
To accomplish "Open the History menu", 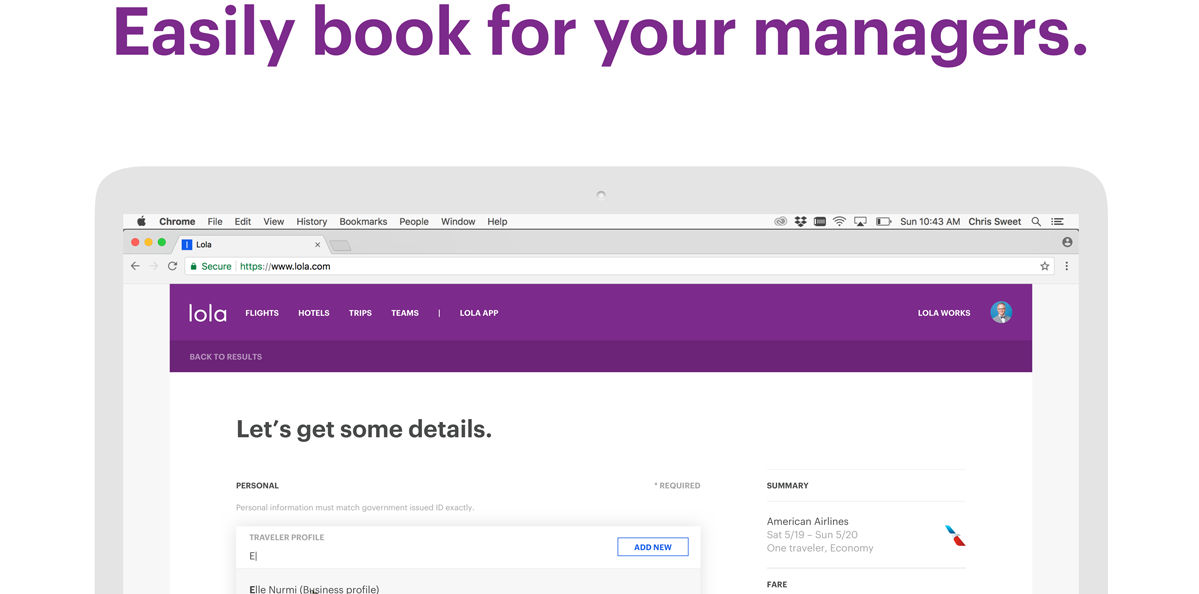I will click(311, 222).
